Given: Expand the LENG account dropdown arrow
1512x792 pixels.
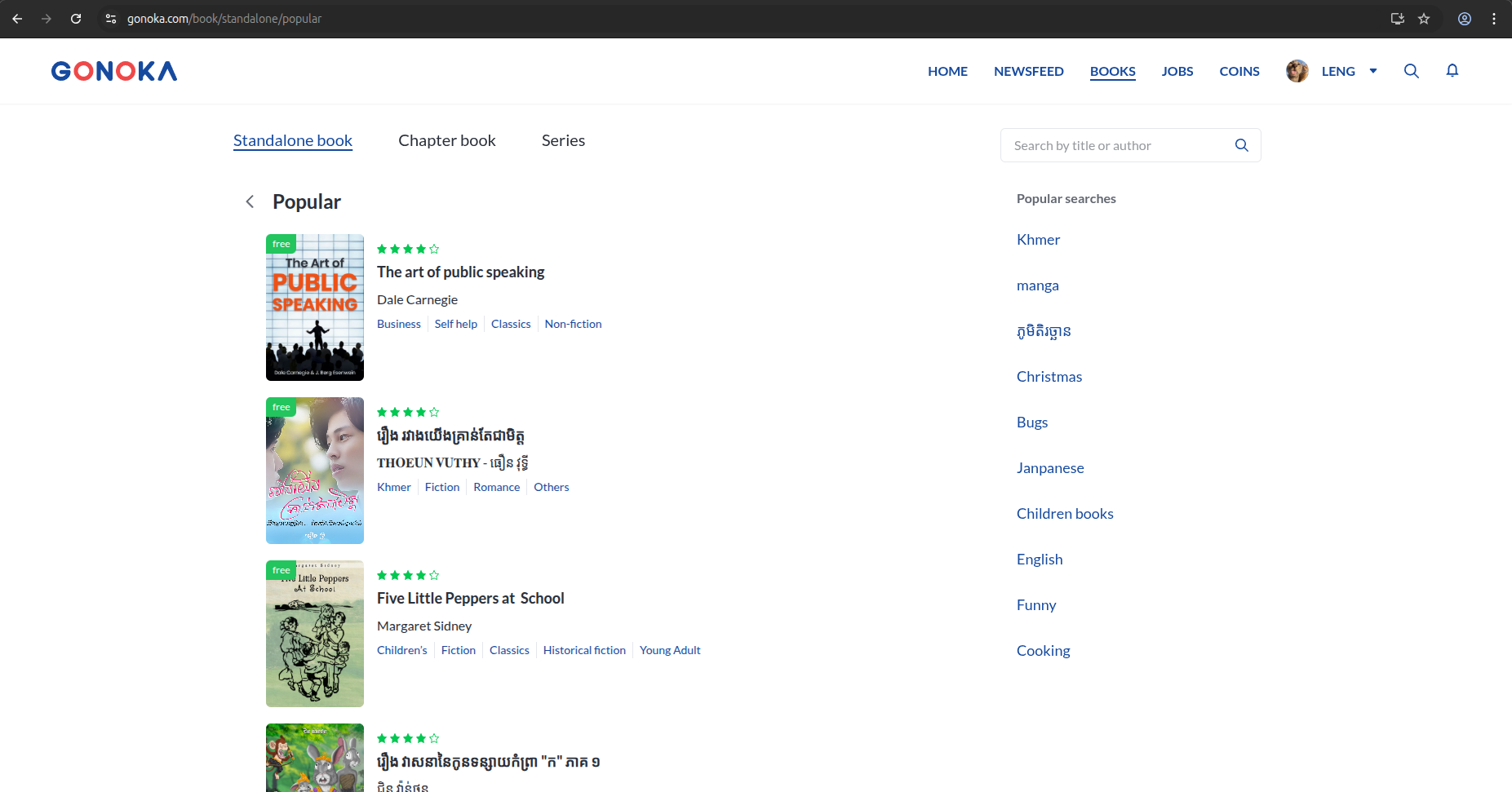Looking at the screenshot, I should (1373, 71).
